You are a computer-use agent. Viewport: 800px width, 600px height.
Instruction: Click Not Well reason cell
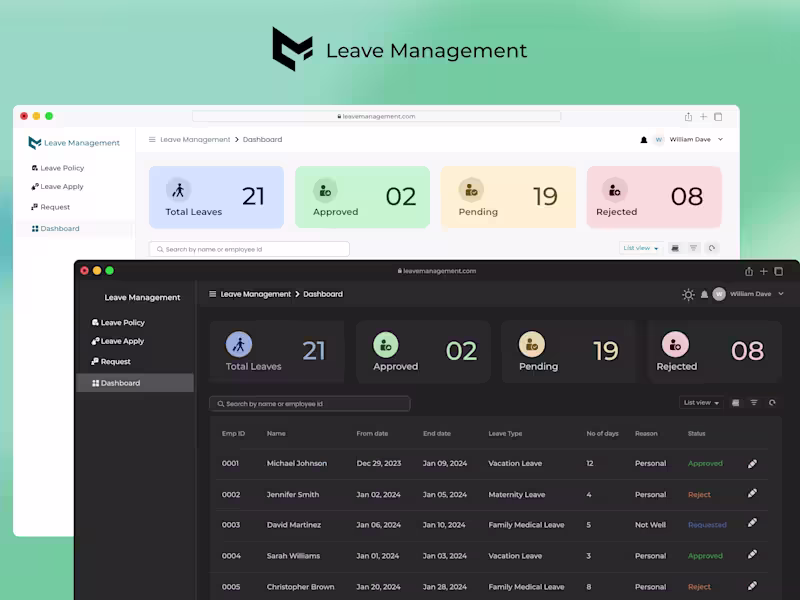tap(650, 524)
